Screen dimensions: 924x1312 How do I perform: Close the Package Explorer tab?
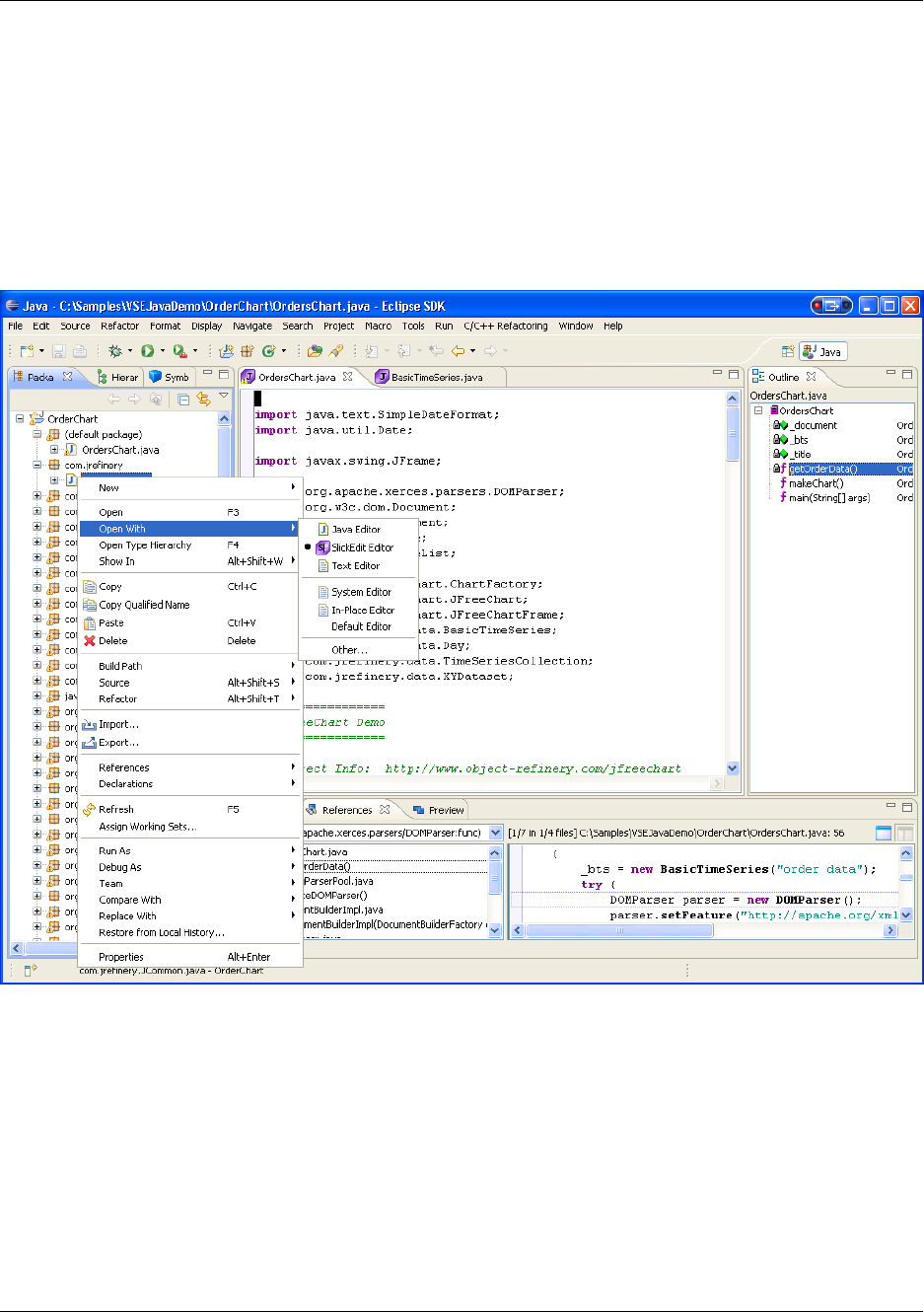point(67,377)
